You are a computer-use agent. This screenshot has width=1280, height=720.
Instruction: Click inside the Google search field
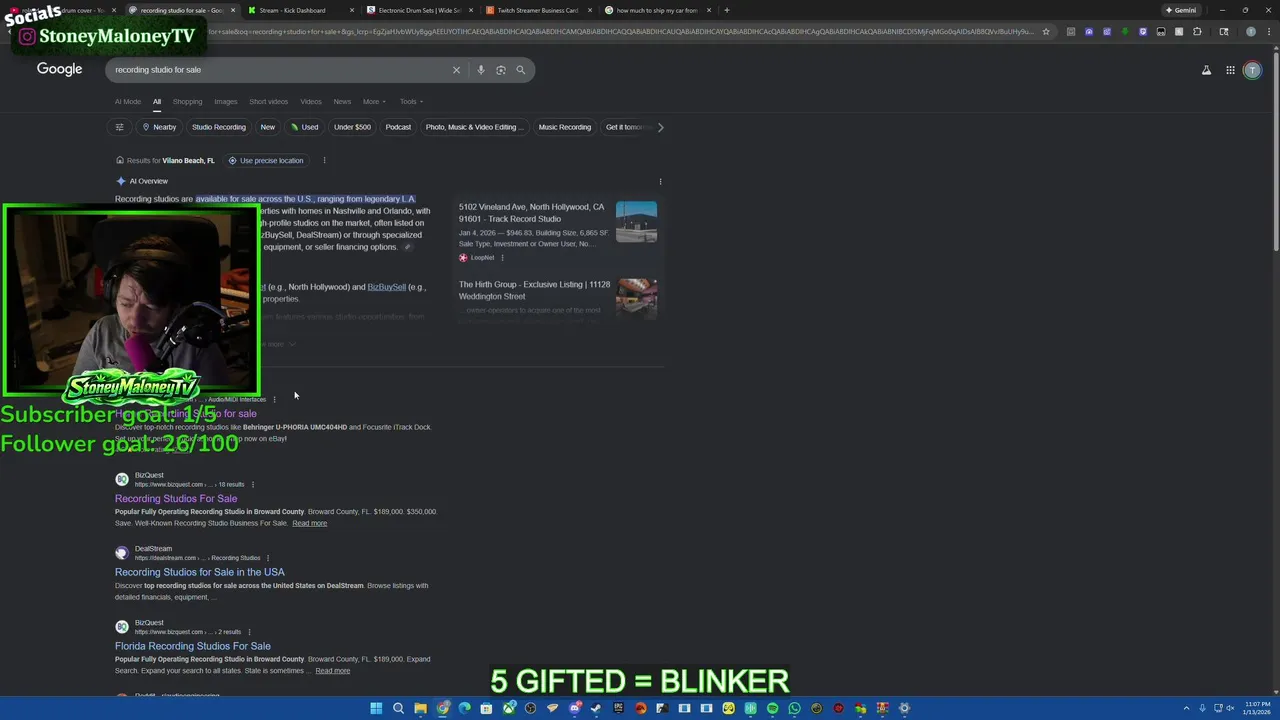tap(280, 70)
